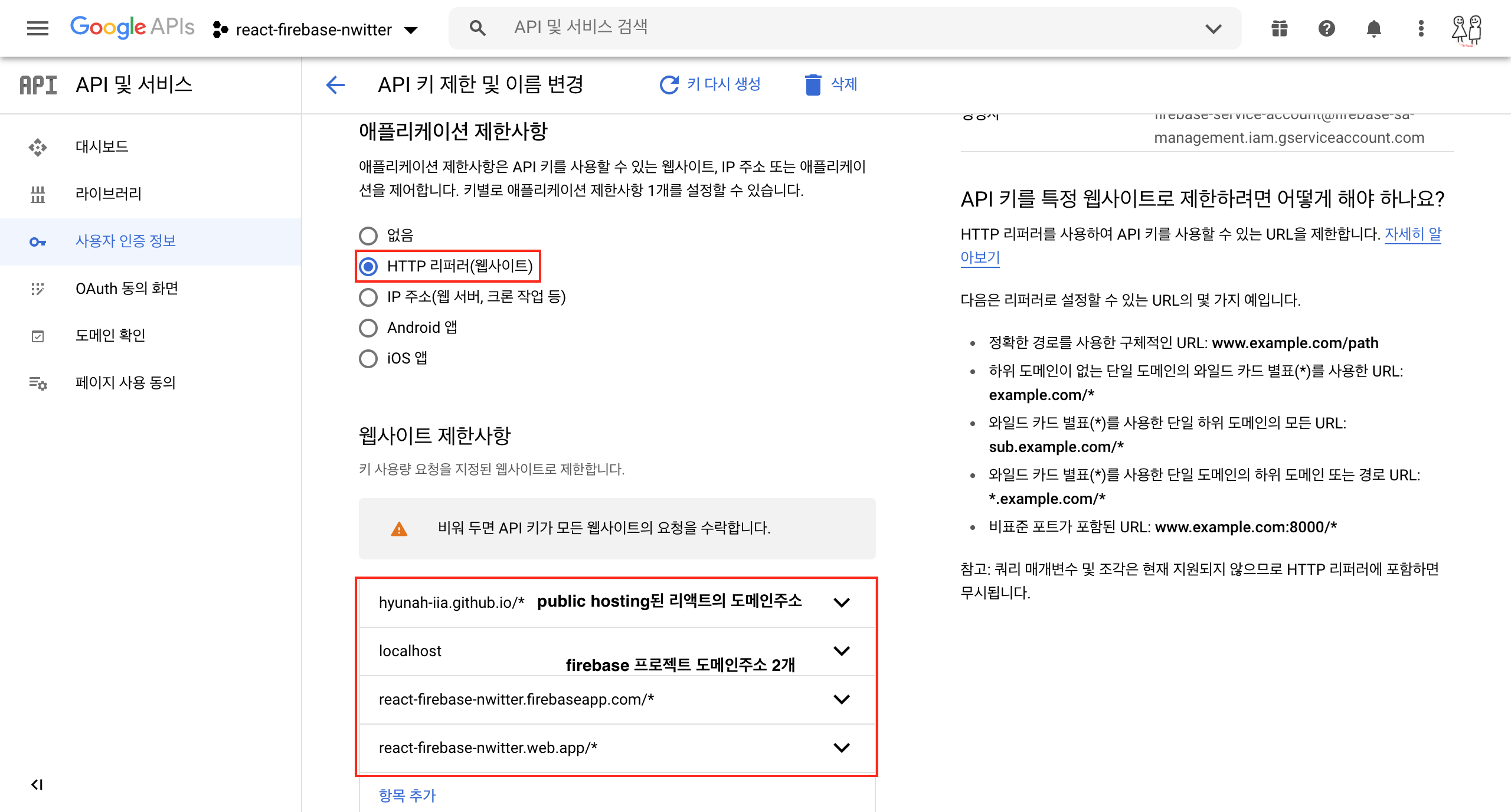Click the API 및 서비스 검색 field
The width and height of the screenshot is (1511, 812).
844,28
